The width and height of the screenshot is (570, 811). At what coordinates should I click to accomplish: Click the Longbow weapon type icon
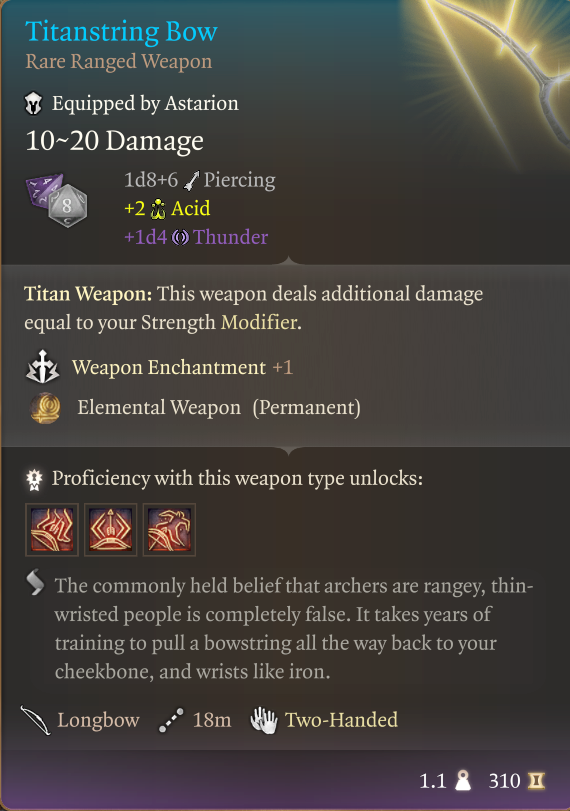click(35, 720)
